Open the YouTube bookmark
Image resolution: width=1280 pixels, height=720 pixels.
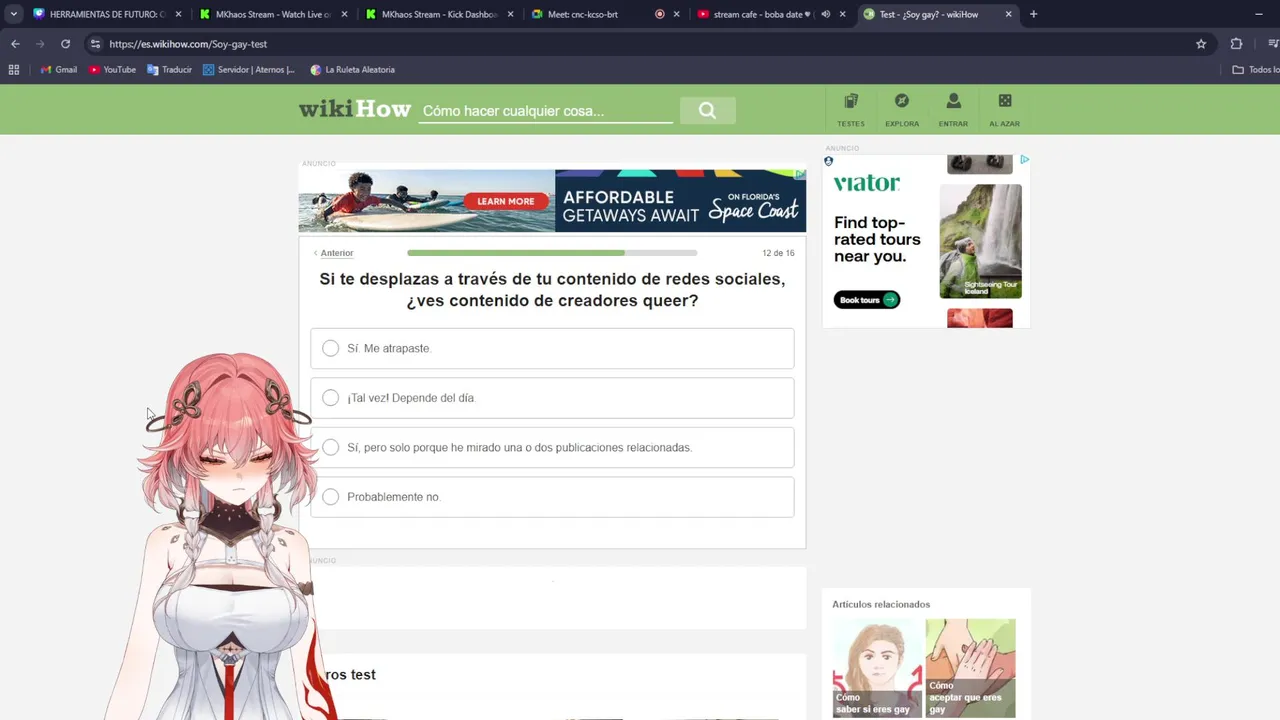(x=112, y=70)
